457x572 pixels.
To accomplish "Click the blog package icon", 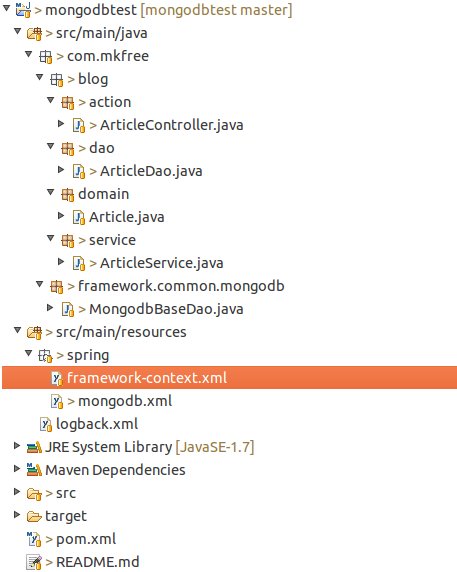I will point(57,80).
